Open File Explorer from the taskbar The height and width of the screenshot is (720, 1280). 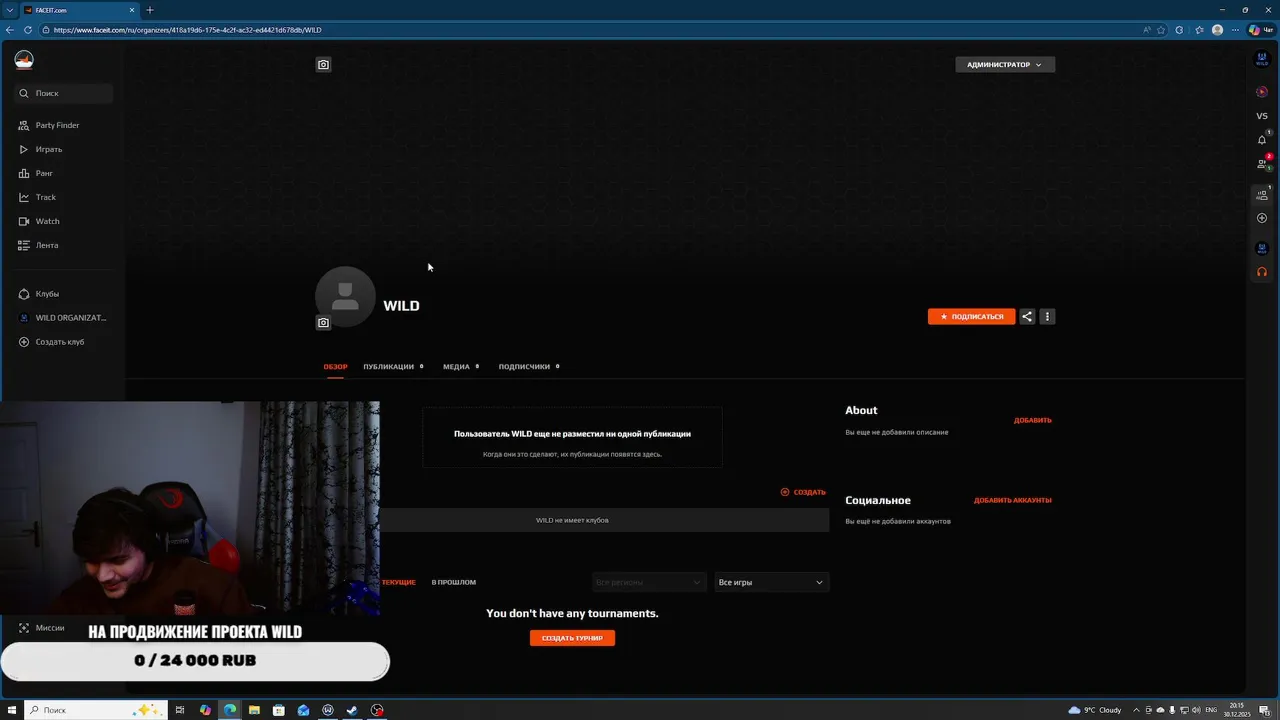(254, 710)
